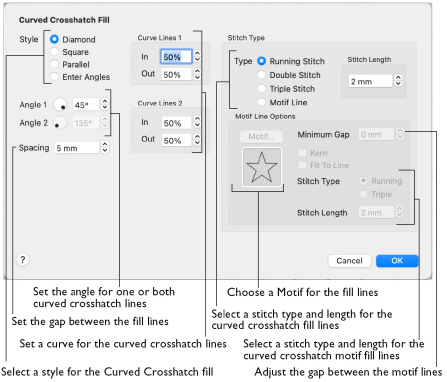Click the Angle 1 stepper arrows
The height and width of the screenshot is (382, 447).
pyautogui.click(x=105, y=104)
